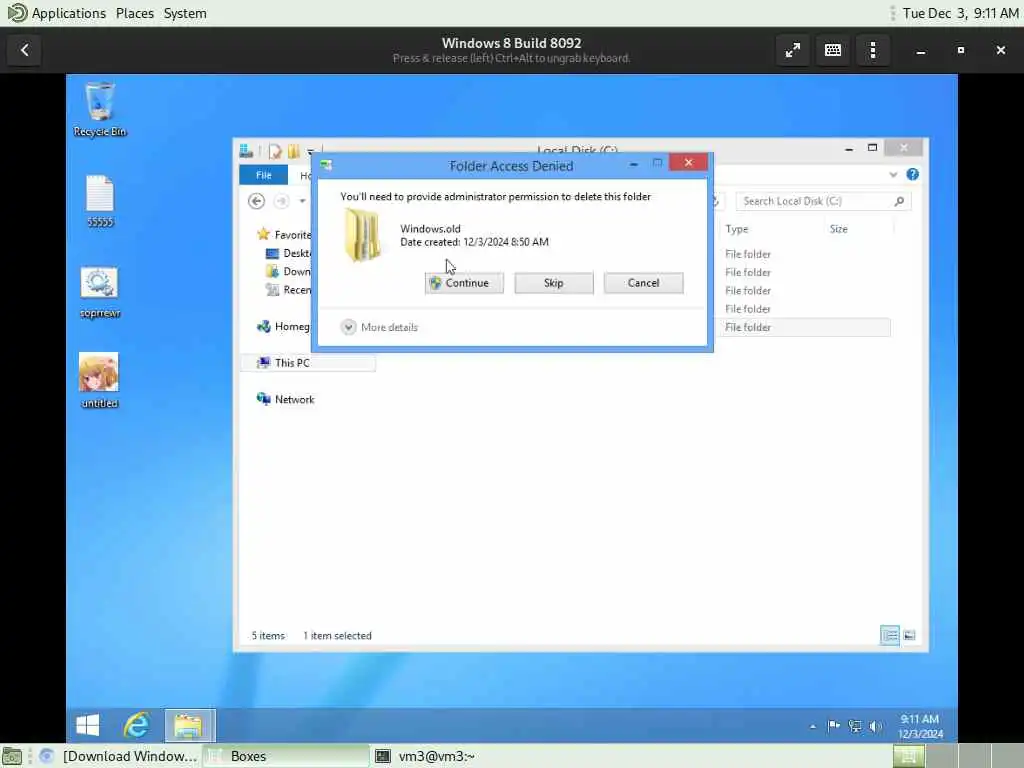
Task: Select Favorites in navigation pane
Action: (284, 234)
